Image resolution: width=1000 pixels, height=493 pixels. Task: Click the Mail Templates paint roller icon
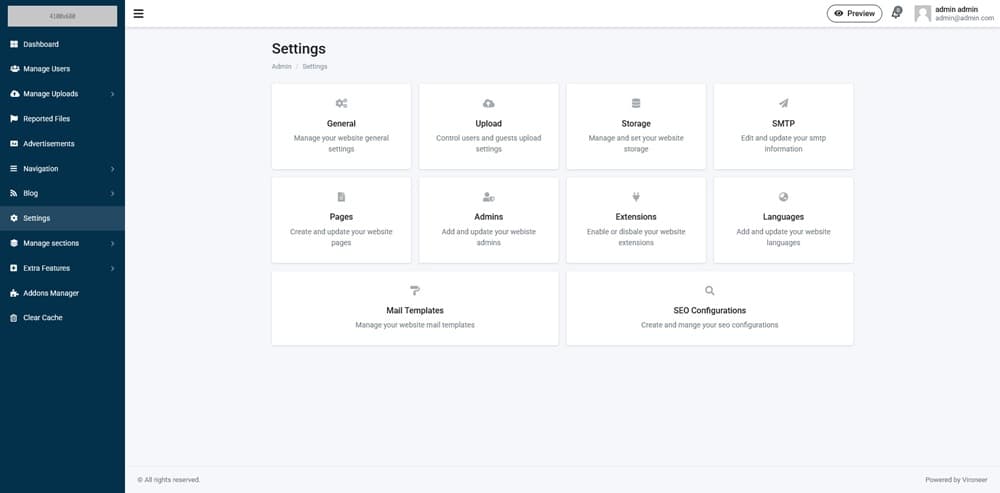point(415,290)
